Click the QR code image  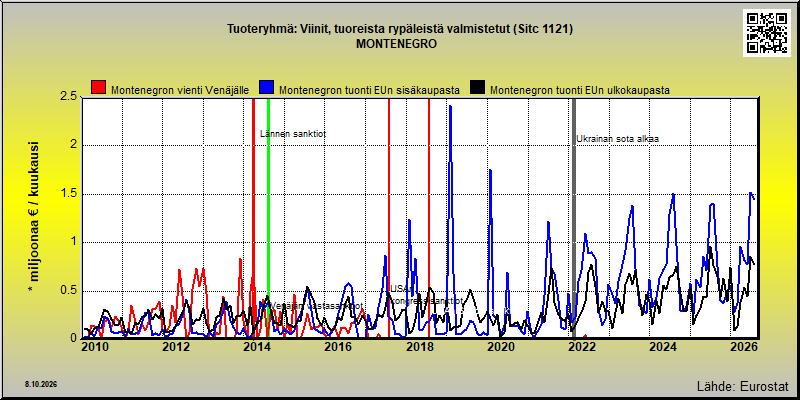767,33
